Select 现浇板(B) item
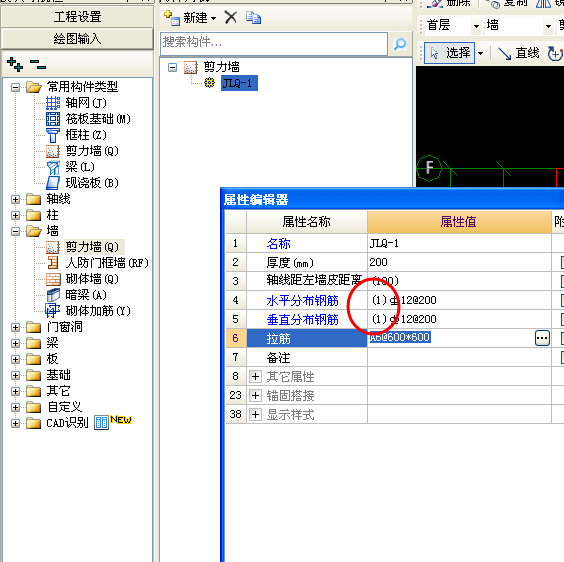Image resolution: width=564 pixels, height=562 pixels. [92, 183]
